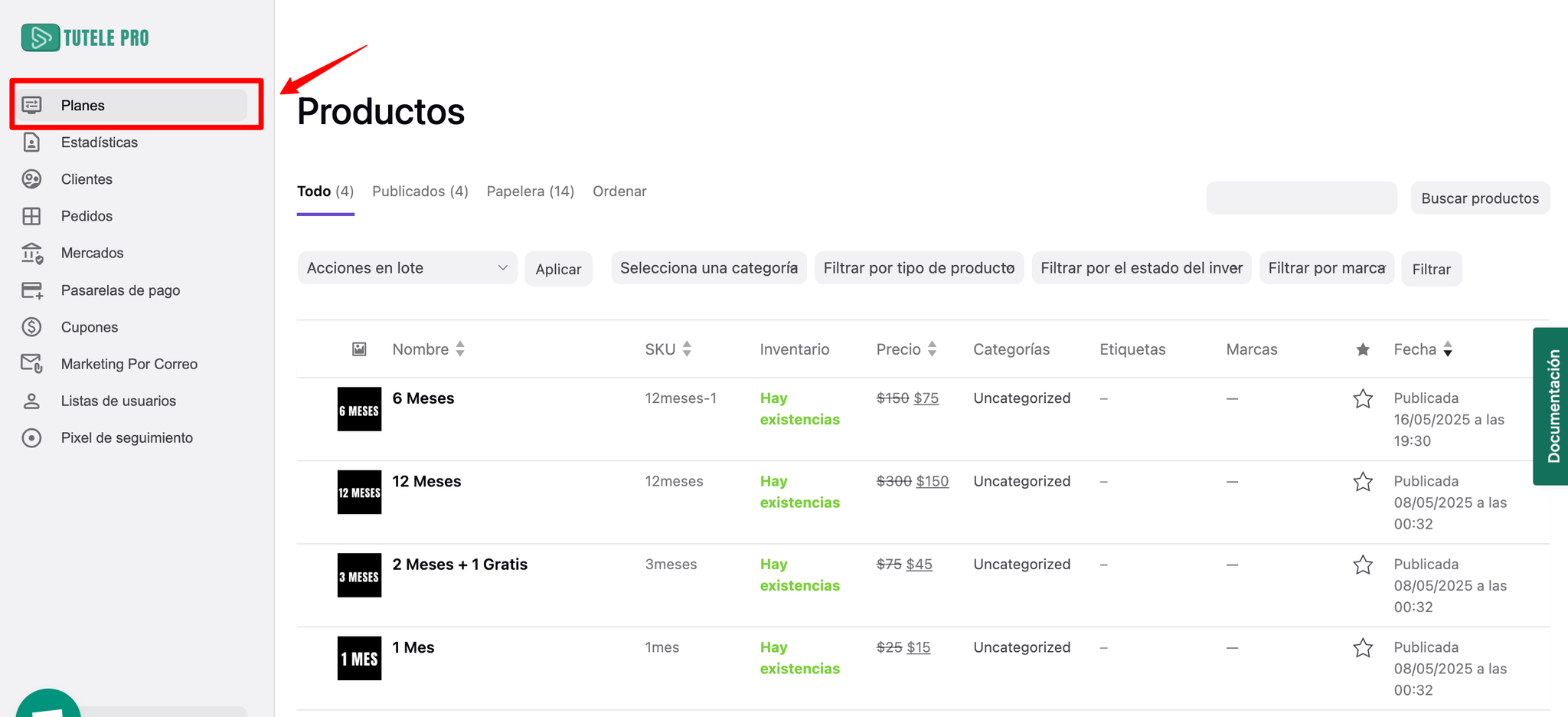Open Cupones dollar-sign icon
The image size is (1568, 717).
pos(31,327)
